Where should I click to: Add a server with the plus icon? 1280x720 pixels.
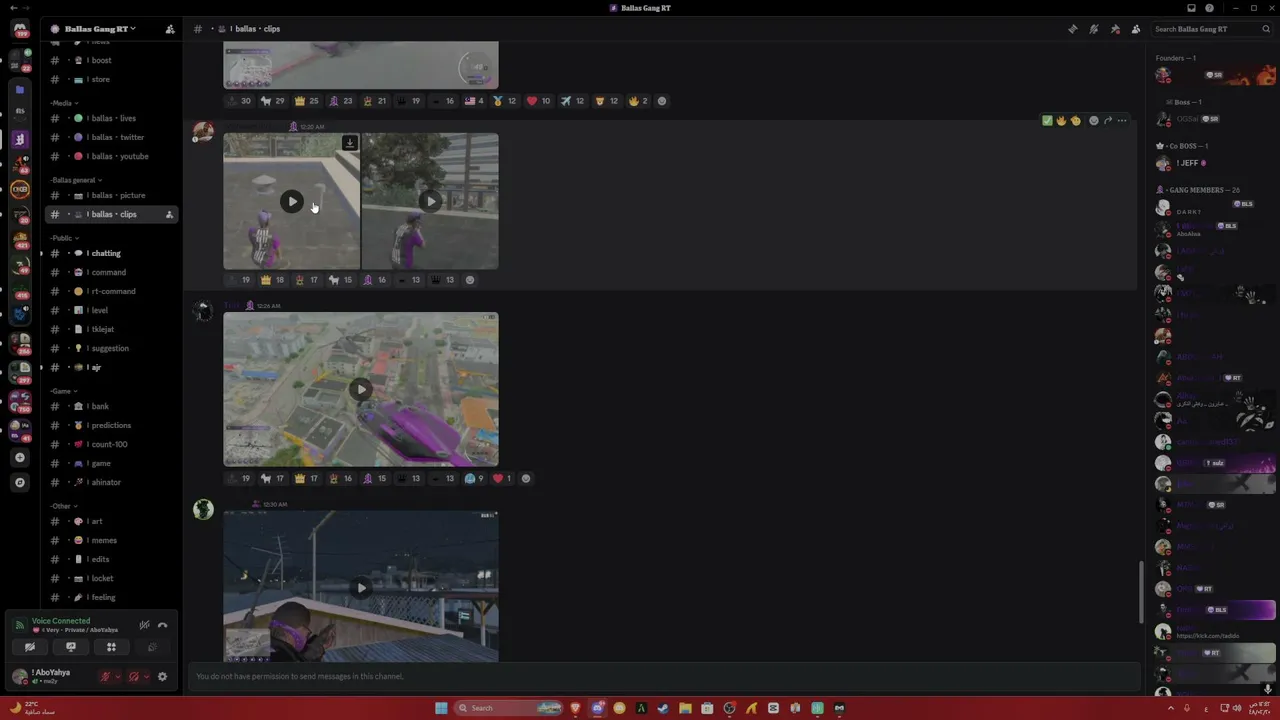coord(20,458)
